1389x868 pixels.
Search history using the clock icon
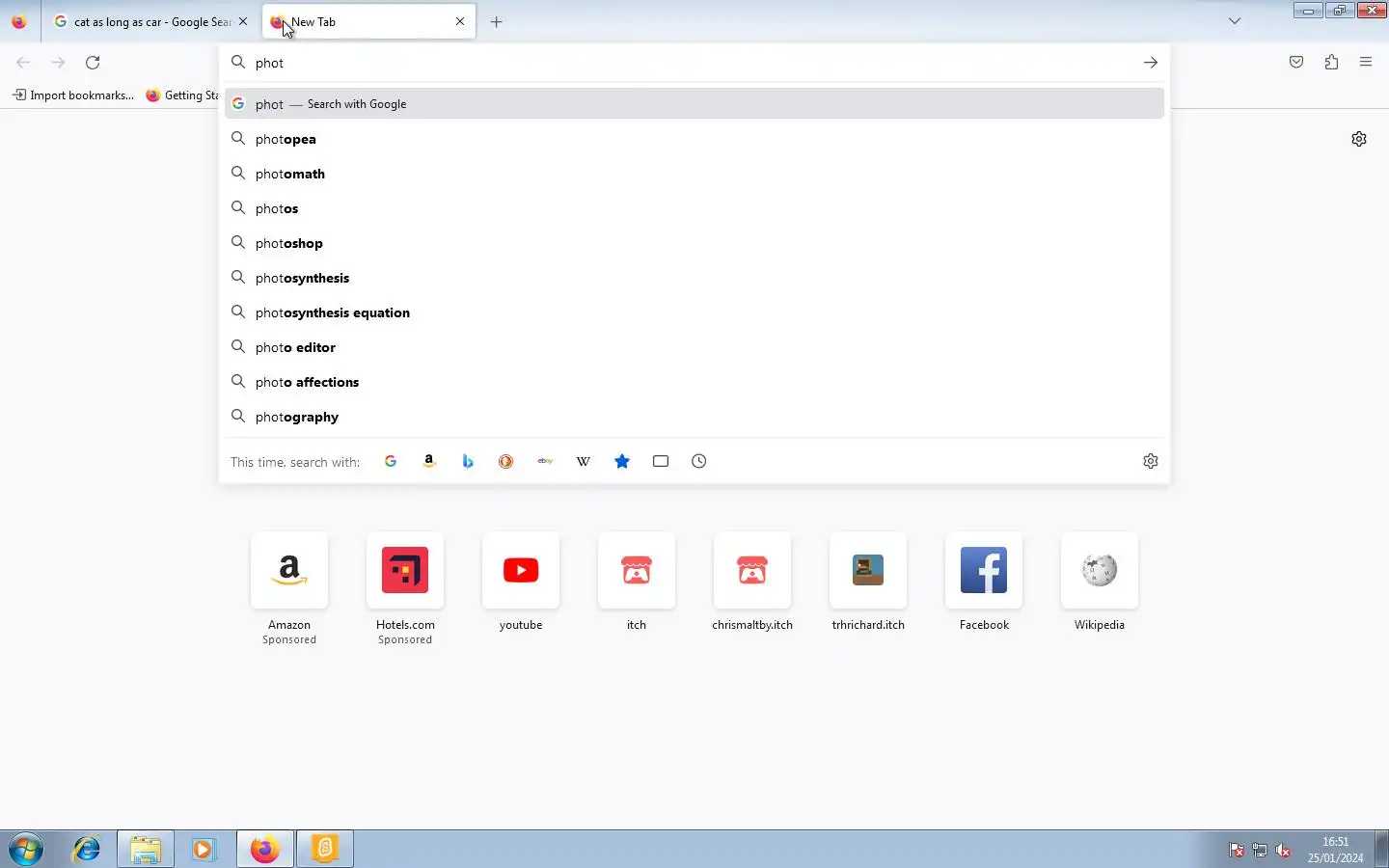point(699,461)
